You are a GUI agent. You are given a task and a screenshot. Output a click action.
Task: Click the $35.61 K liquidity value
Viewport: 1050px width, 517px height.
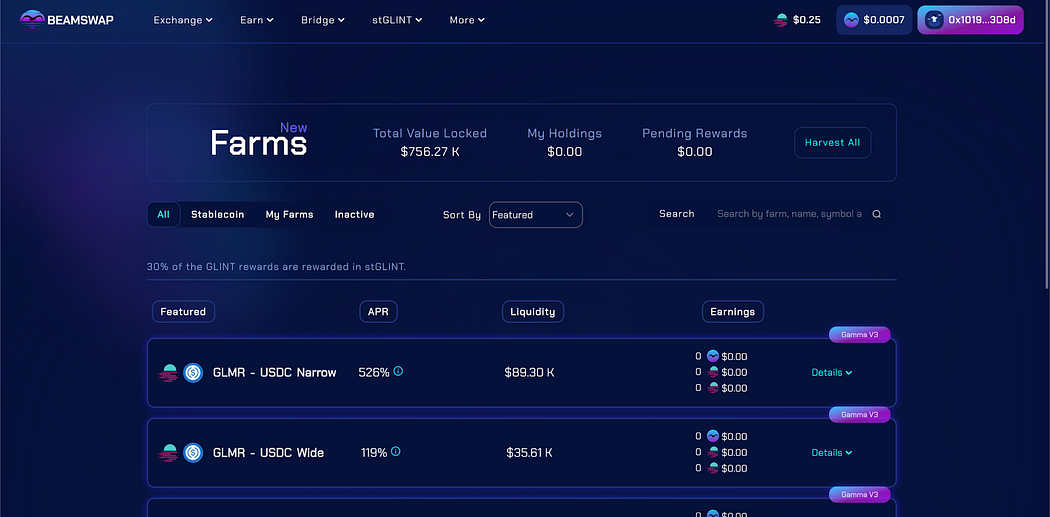click(530, 453)
